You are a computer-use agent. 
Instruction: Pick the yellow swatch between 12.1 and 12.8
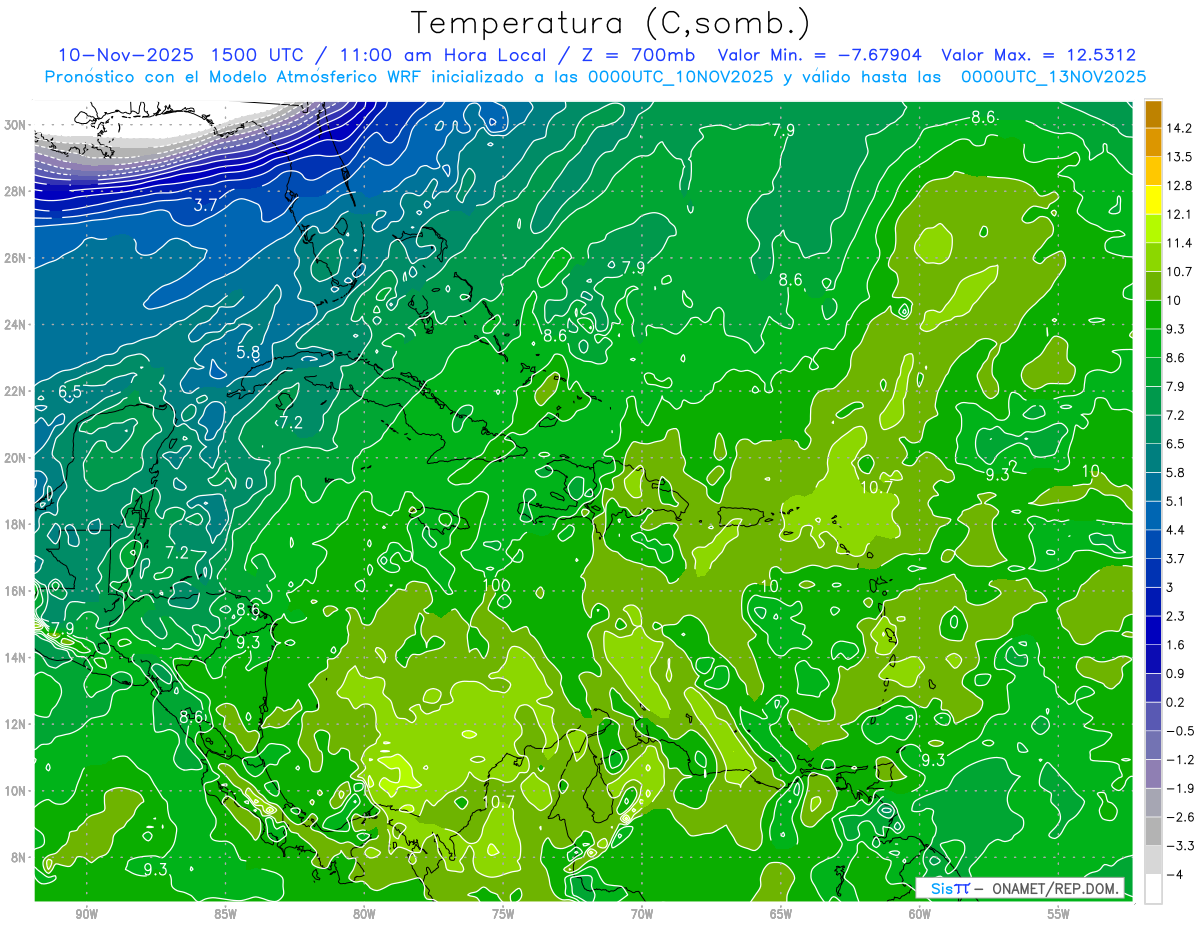click(x=1153, y=199)
